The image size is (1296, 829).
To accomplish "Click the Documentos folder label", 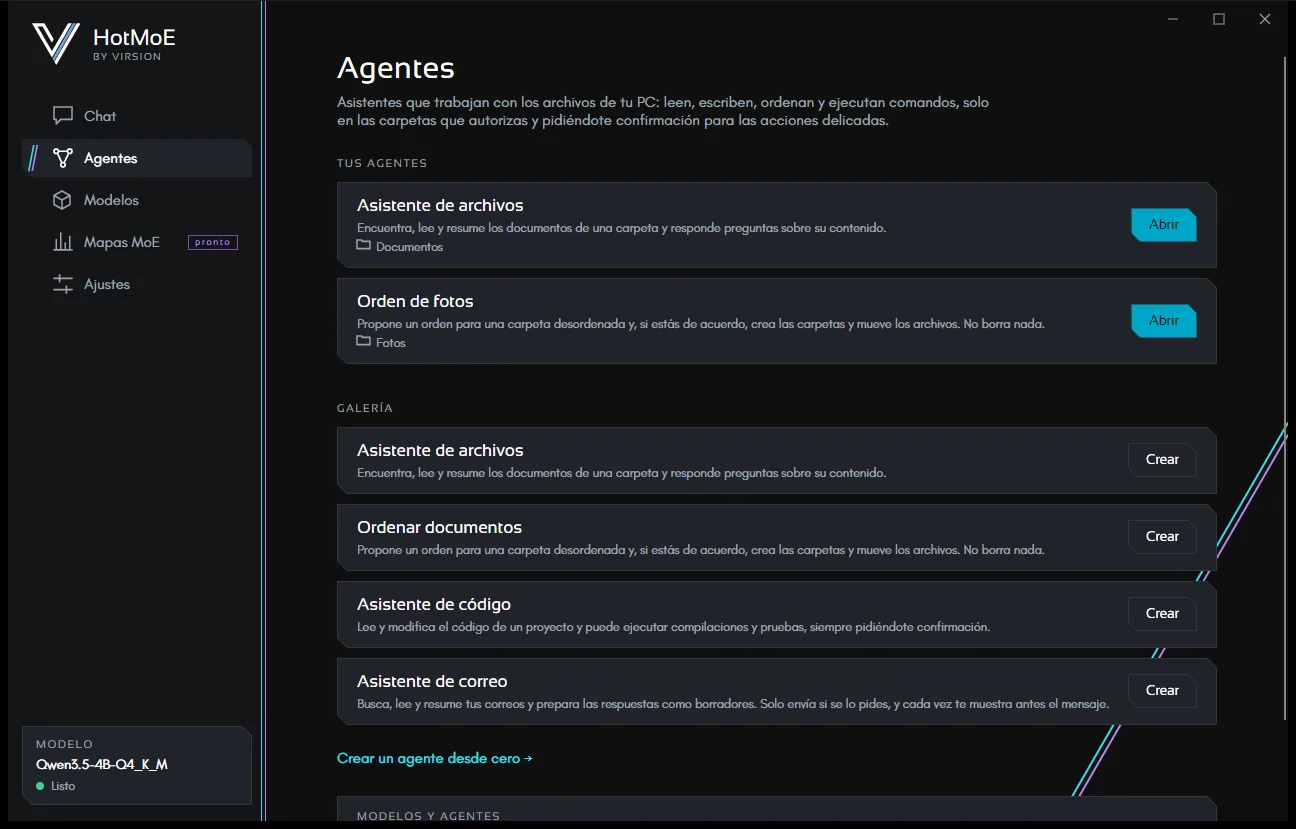I will point(409,246).
